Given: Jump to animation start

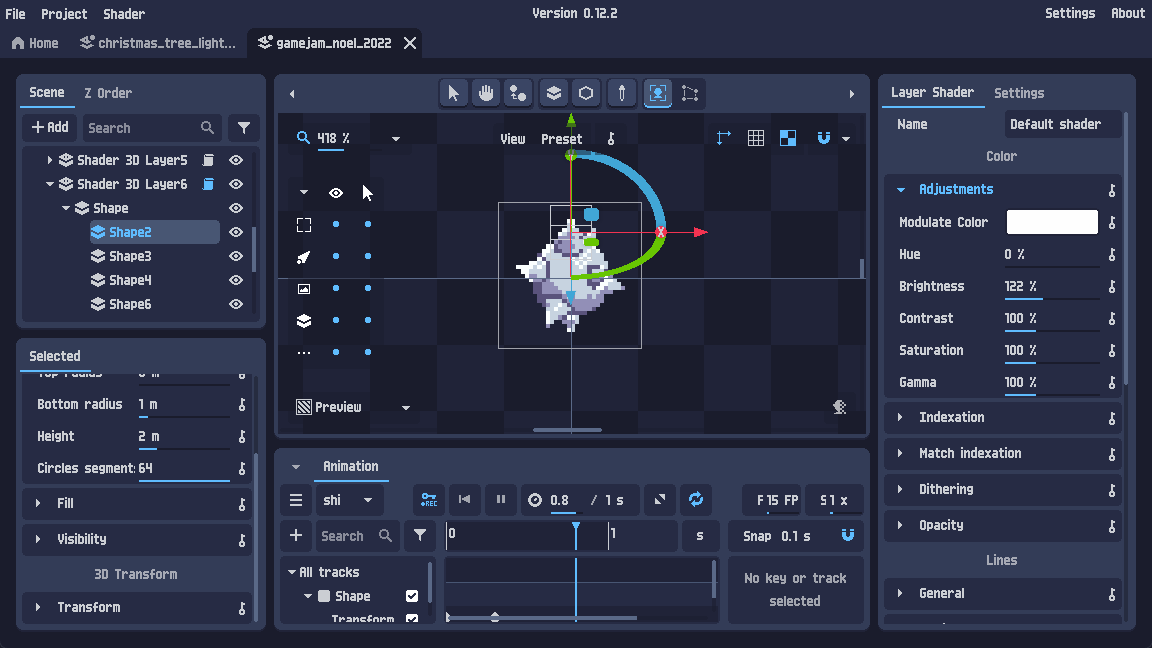Looking at the screenshot, I should click(464, 500).
